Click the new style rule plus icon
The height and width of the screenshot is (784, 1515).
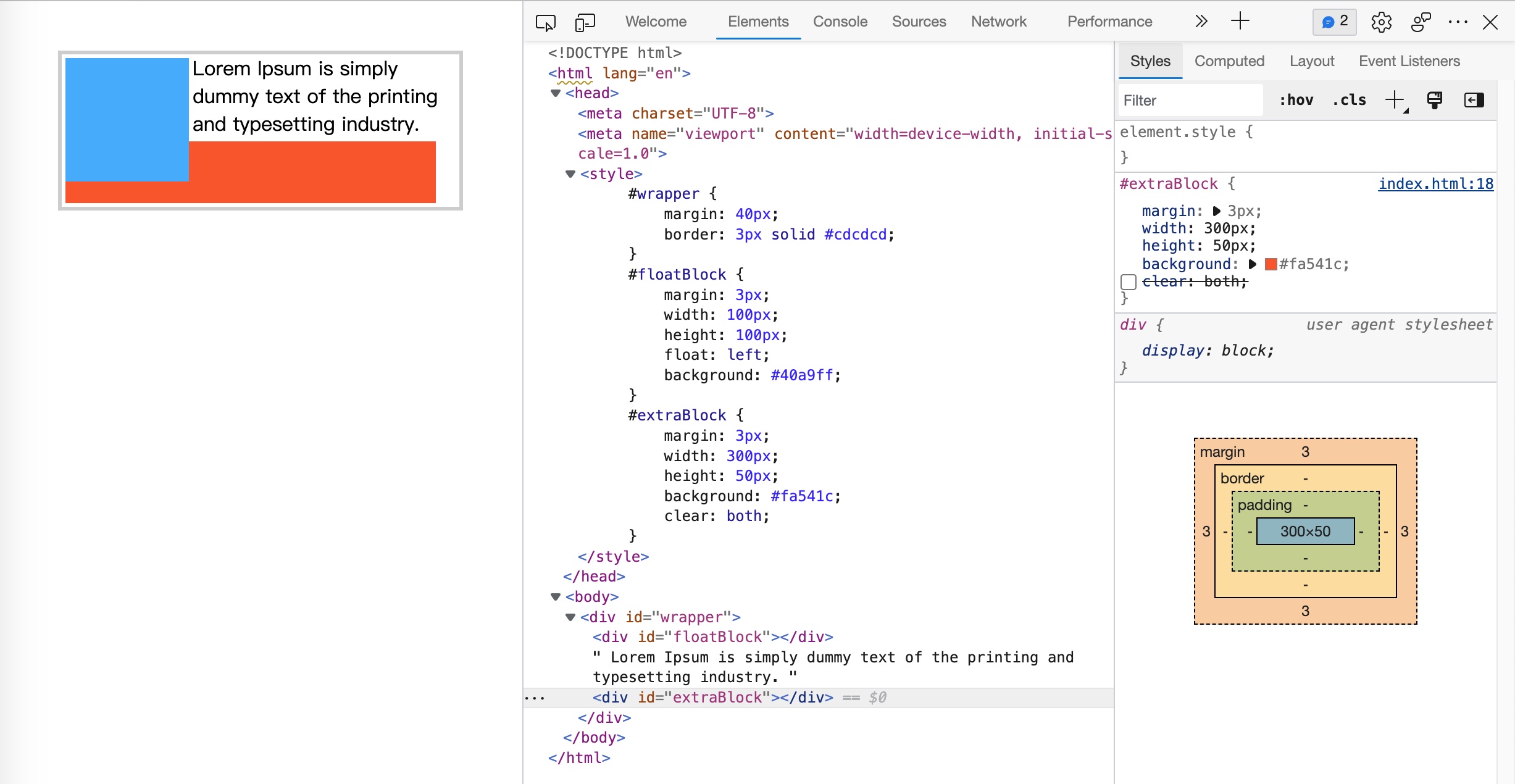coord(1395,100)
